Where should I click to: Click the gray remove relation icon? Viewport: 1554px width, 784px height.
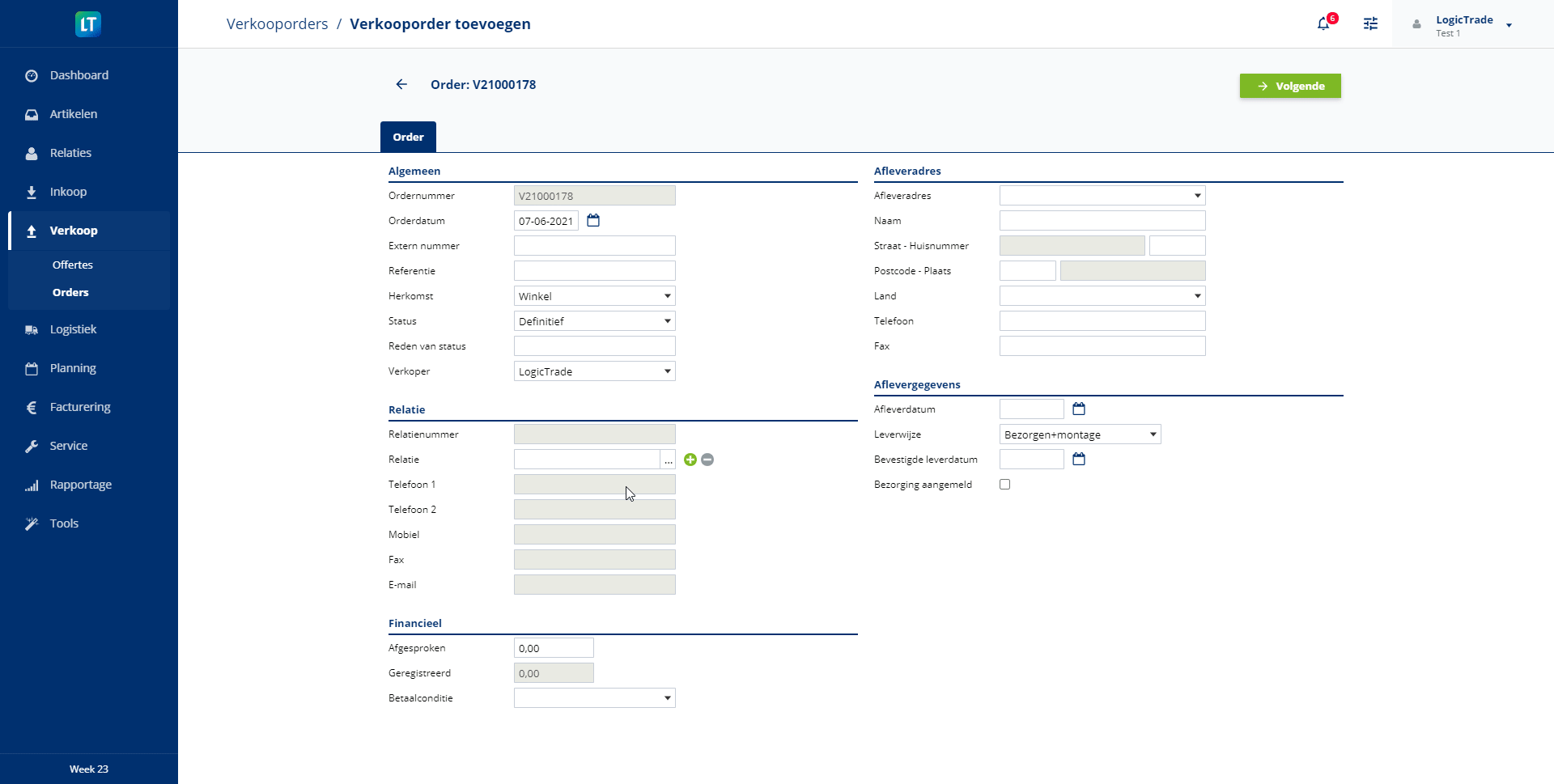[707, 460]
